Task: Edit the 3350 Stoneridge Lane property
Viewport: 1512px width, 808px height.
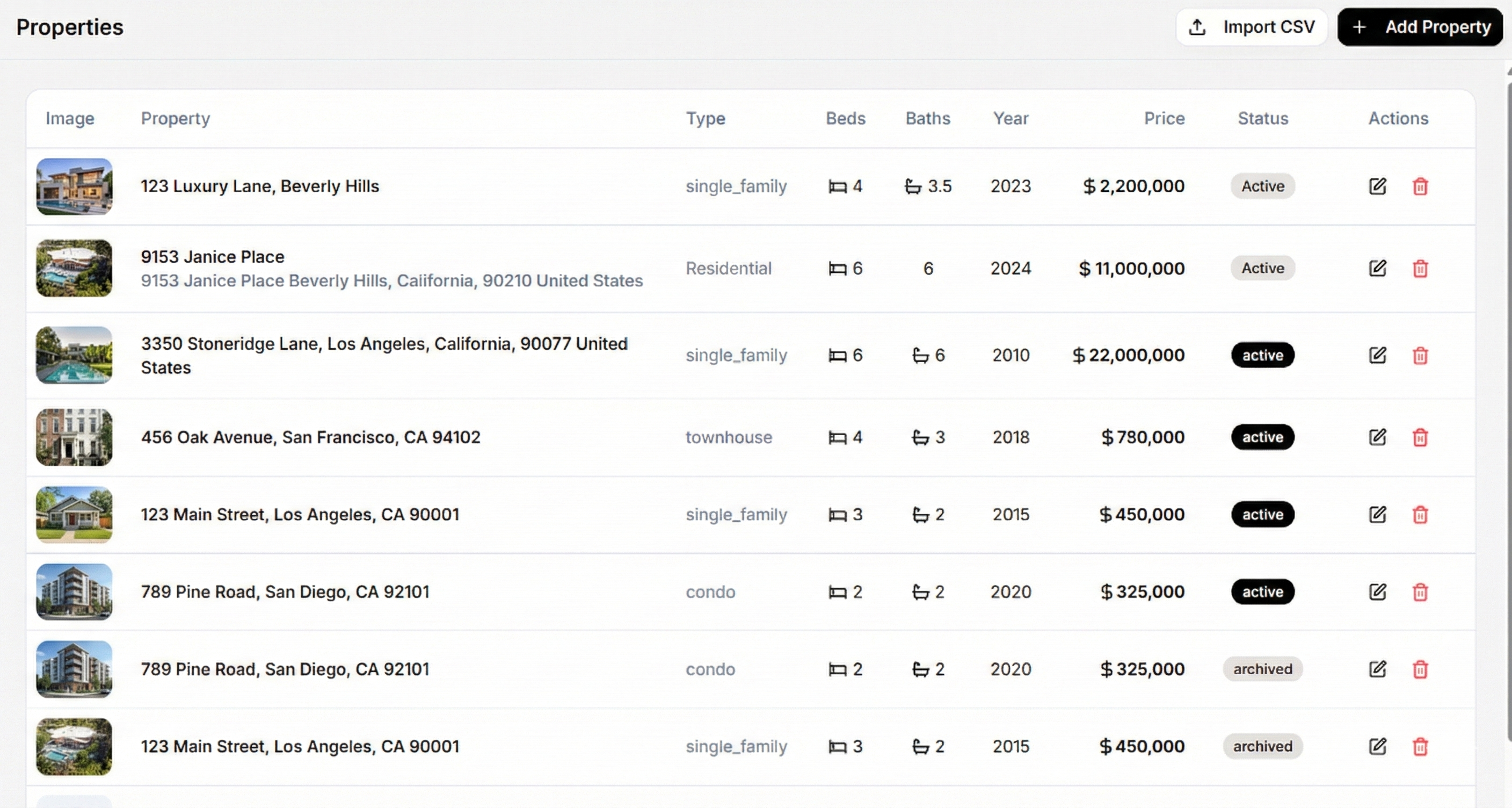Action: click(x=1378, y=355)
